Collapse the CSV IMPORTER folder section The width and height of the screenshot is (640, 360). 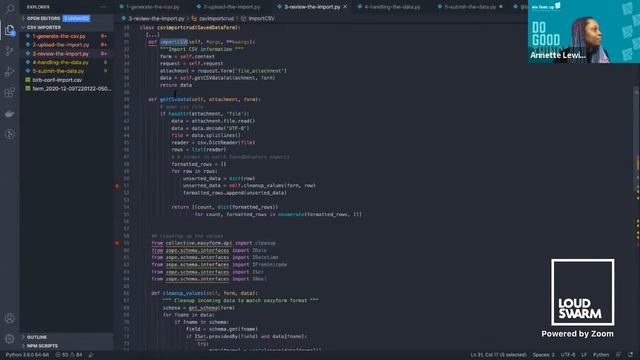67,27
